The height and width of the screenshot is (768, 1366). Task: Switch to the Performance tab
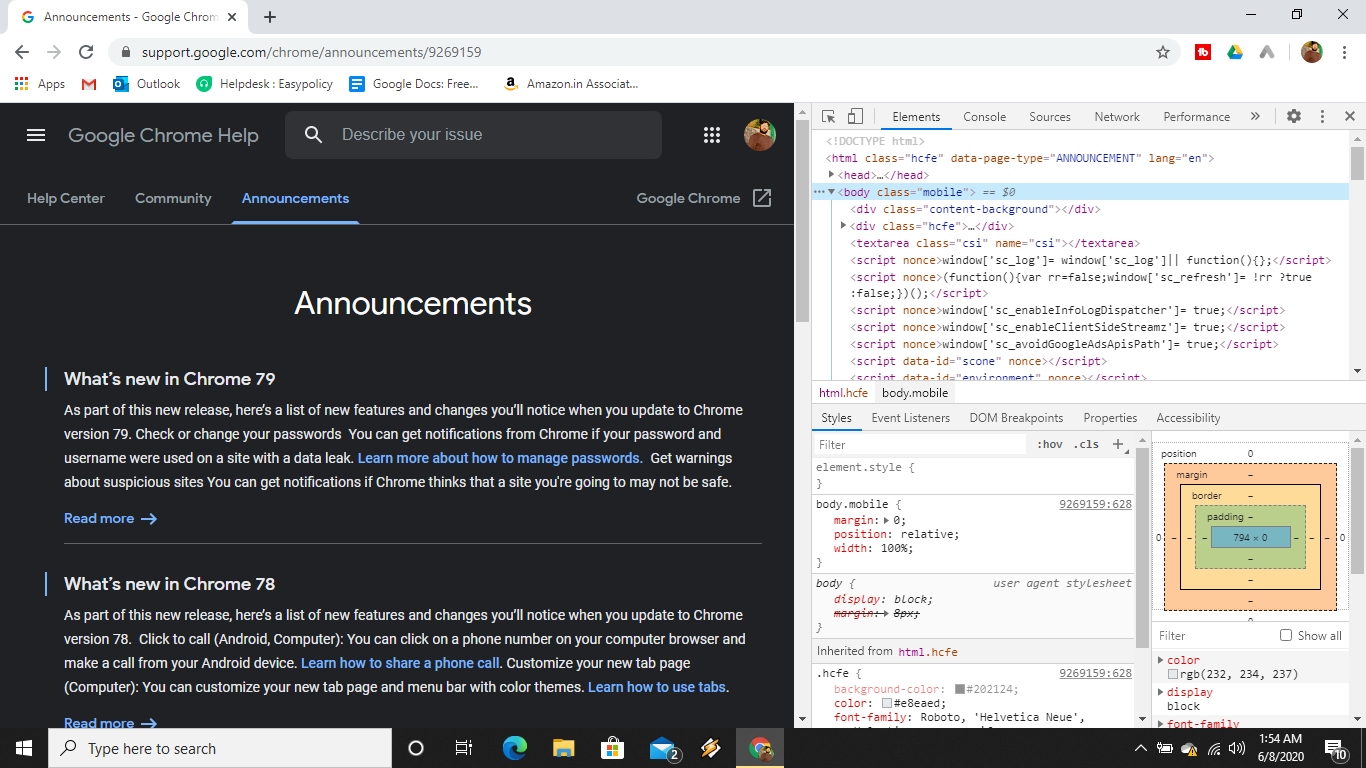[x=1196, y=117]
